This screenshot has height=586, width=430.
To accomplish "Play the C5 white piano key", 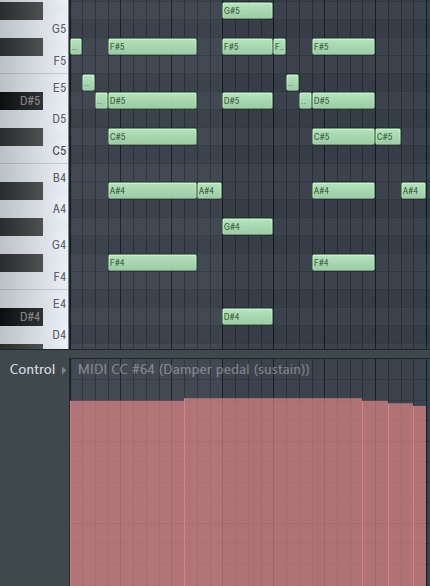I will pyautogui.click(x=56, y=151).
